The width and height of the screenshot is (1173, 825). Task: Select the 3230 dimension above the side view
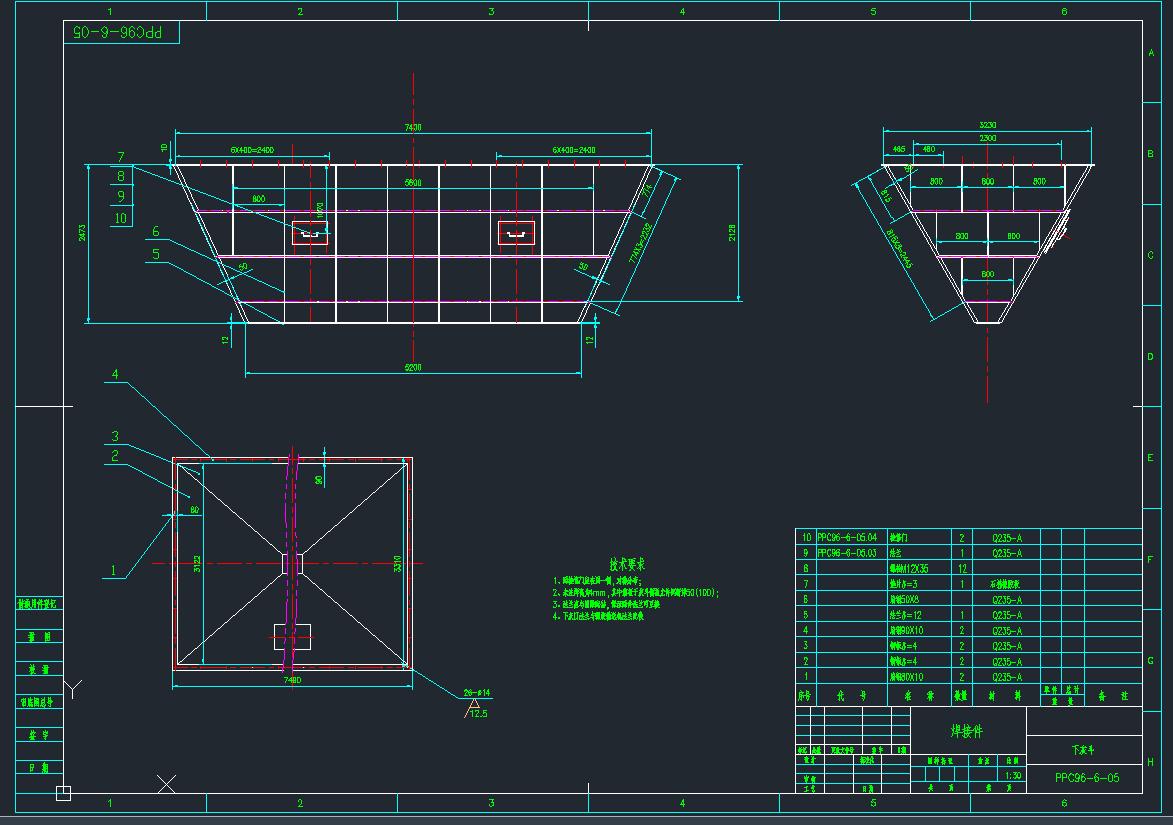tap(987, 125)
